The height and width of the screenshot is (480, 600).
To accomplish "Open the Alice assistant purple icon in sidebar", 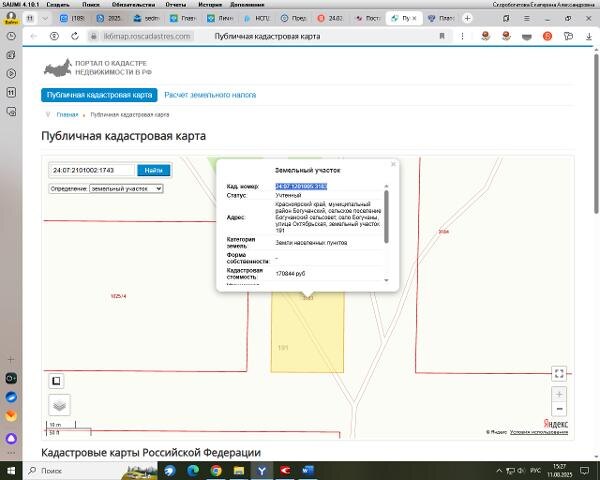I will coord(11,438).
